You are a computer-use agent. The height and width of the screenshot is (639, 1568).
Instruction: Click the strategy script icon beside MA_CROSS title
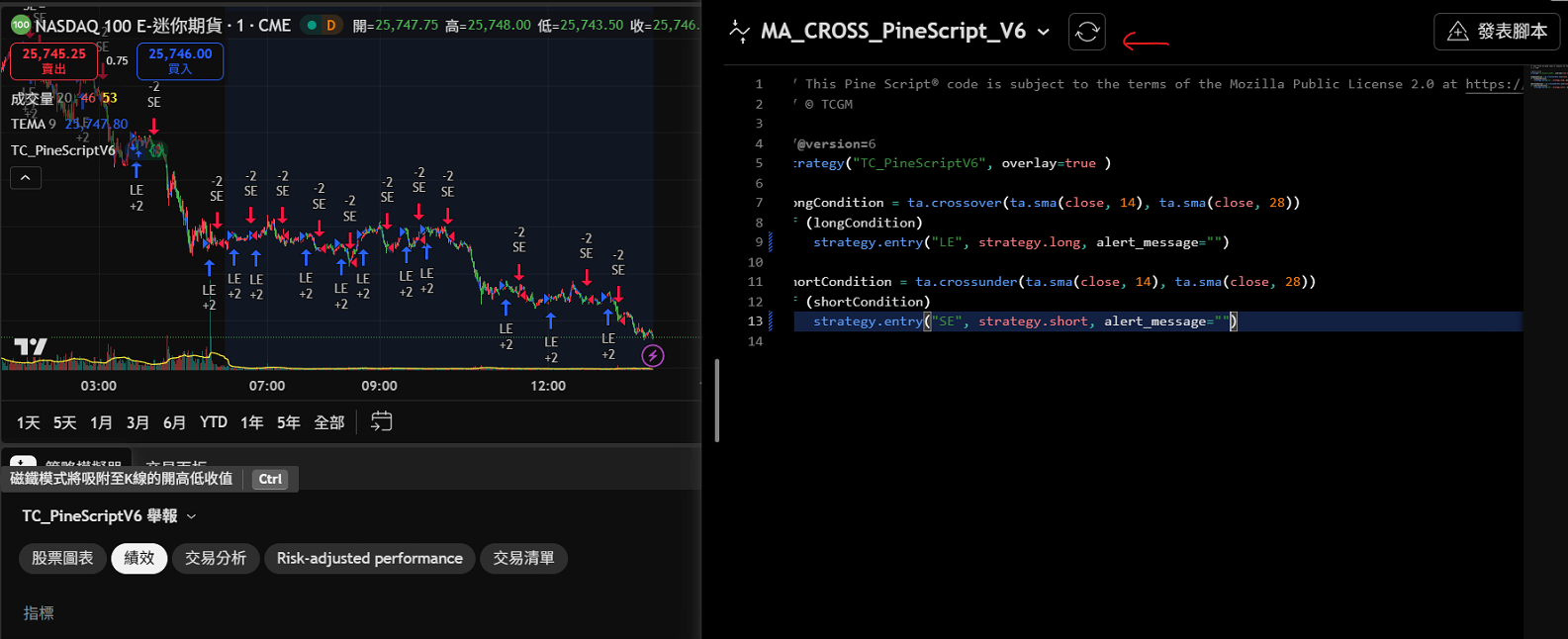tap(739, 32)
